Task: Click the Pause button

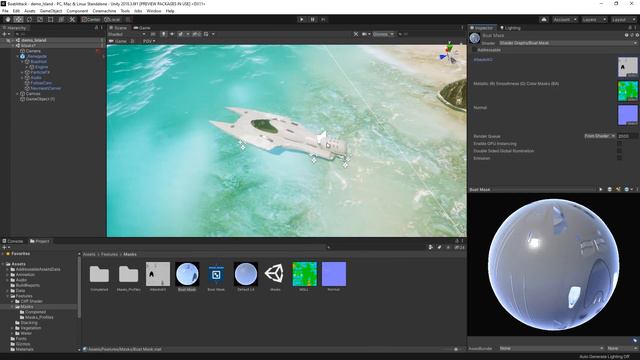Action: click(x=313, y=19)
